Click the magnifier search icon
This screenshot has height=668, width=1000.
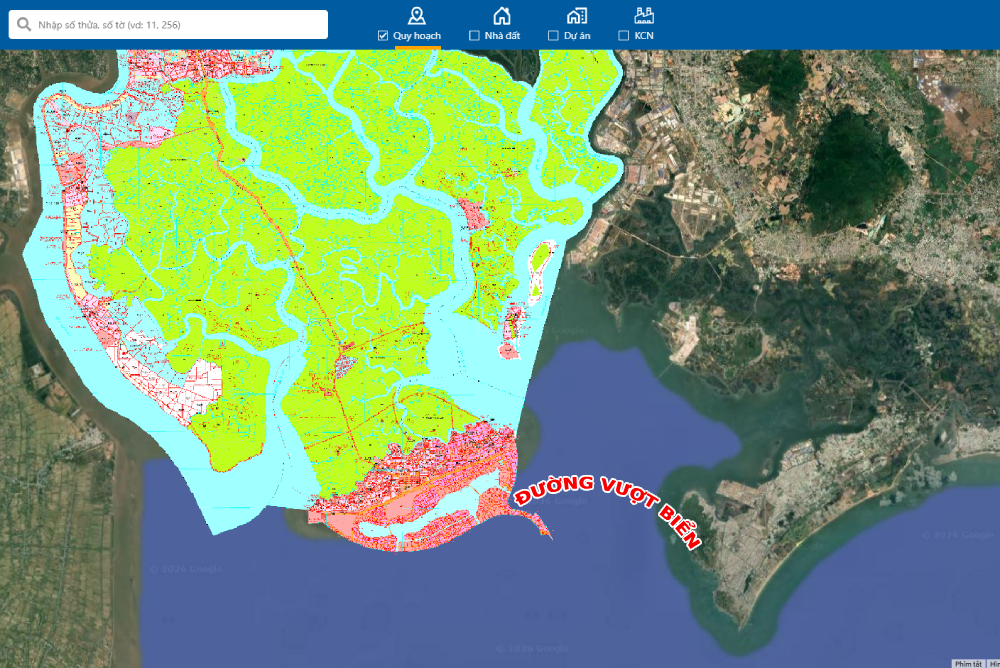(x=23, y=24)
